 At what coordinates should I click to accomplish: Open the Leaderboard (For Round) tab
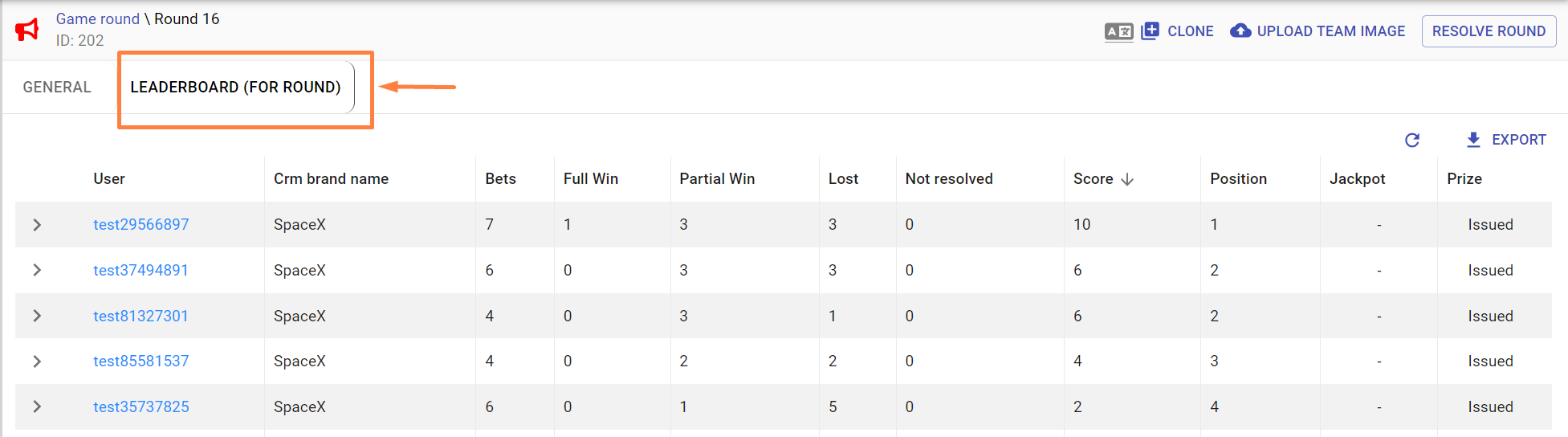coord(235,87)
